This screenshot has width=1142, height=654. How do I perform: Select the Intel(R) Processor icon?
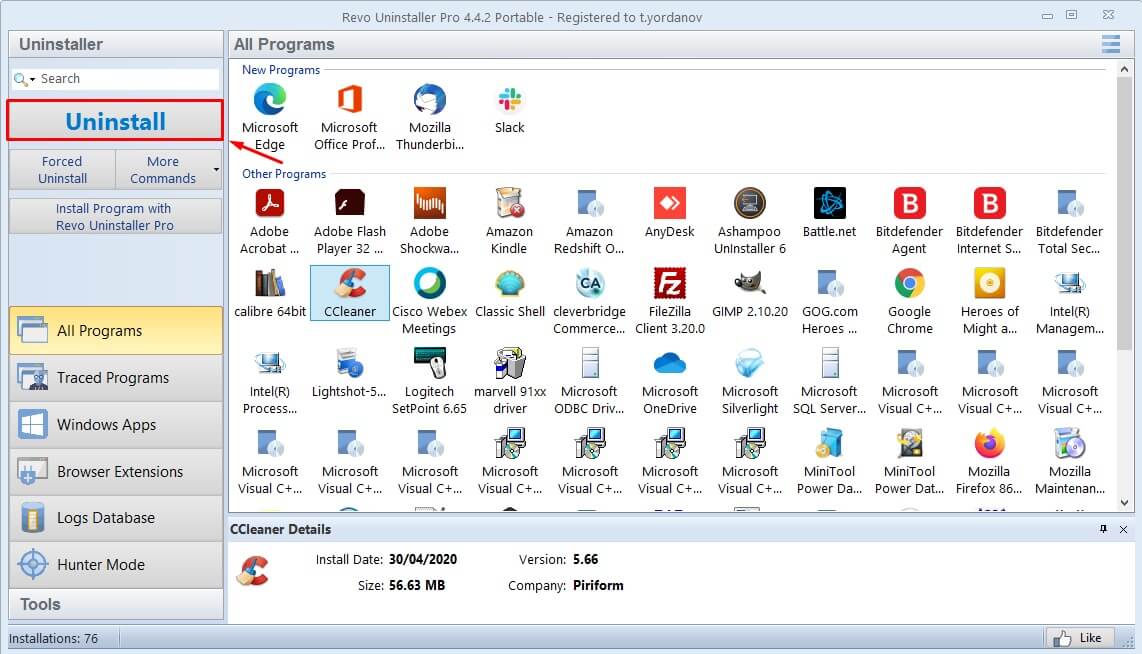(269, 363)
